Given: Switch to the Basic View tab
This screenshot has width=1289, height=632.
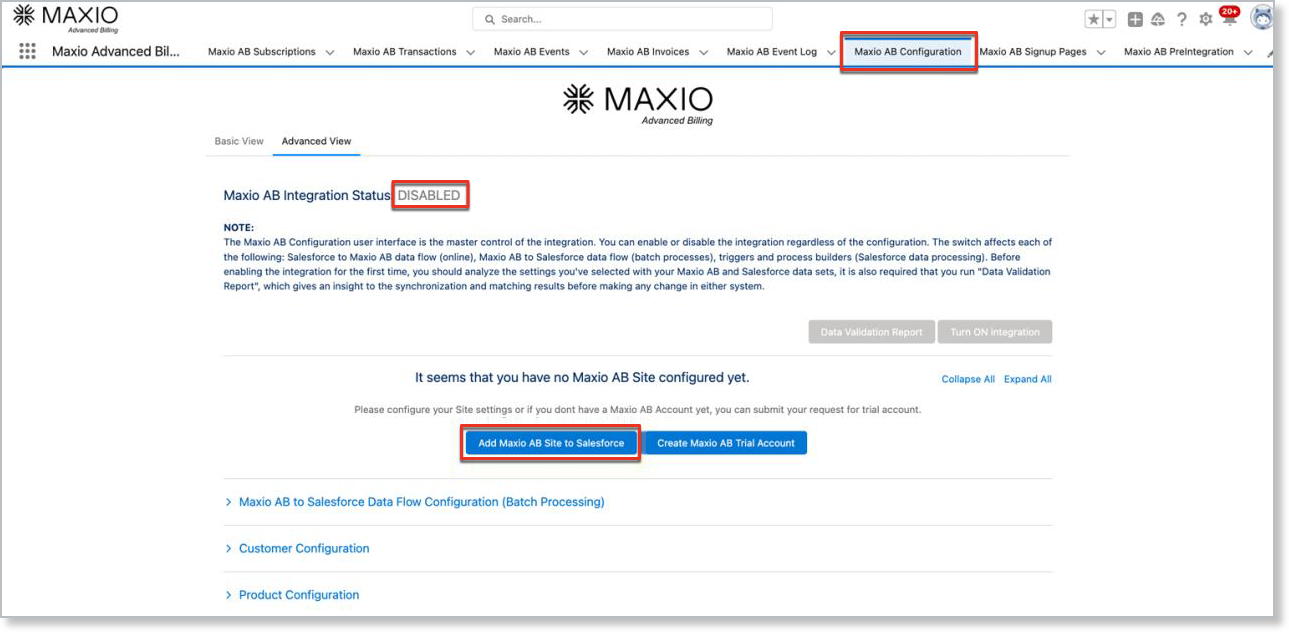Looking at the screenshot, I should [x=239, y=141].
